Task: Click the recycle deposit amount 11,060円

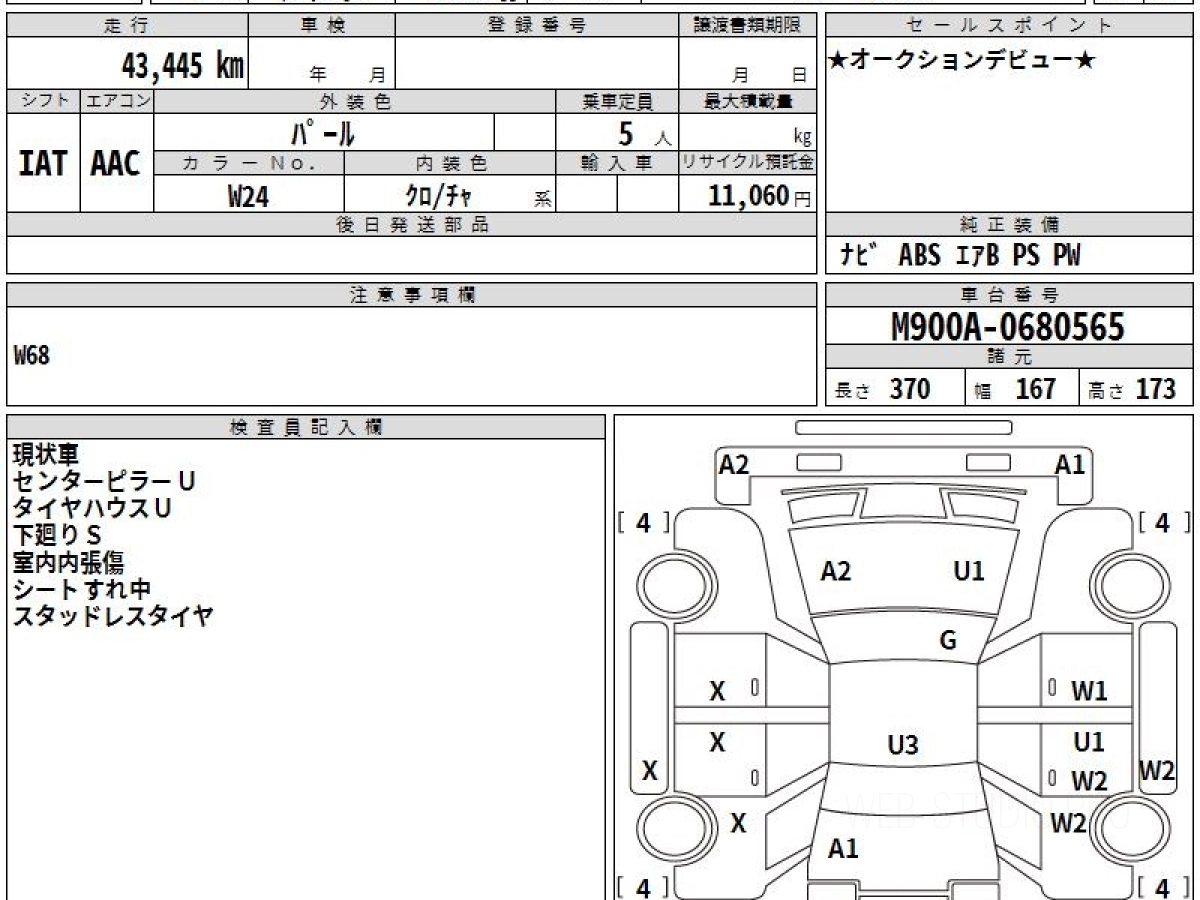Action: [759, 196]
